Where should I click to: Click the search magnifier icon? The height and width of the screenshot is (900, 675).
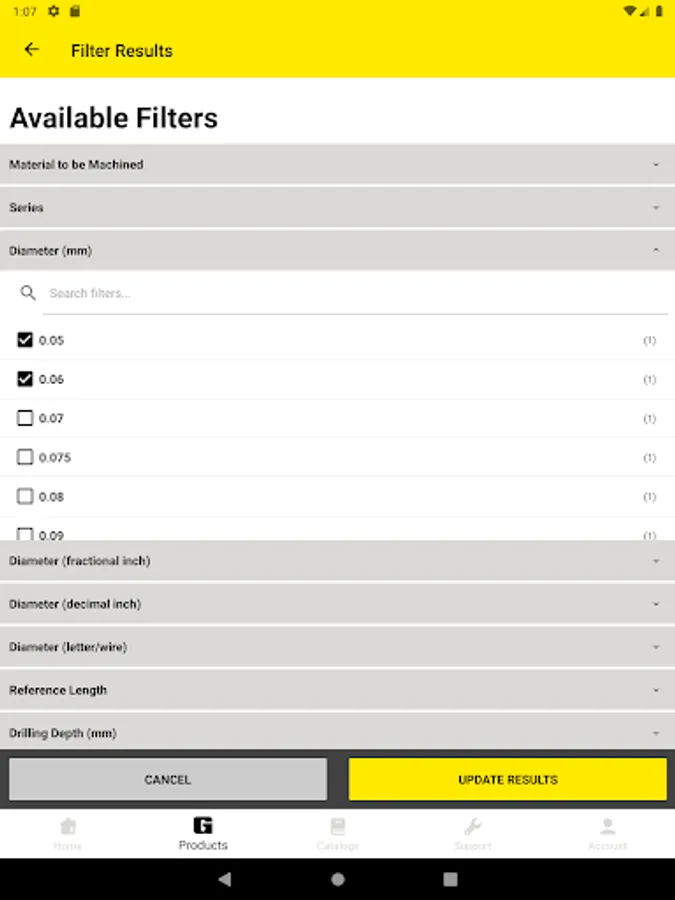pyautogui.click(x=28, y=293)
